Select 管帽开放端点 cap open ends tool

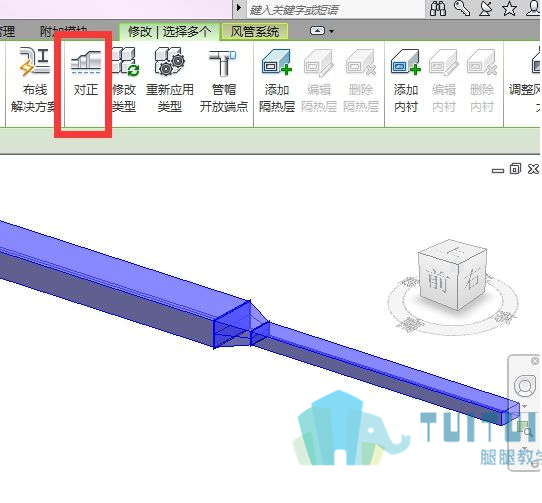point(224,80)
